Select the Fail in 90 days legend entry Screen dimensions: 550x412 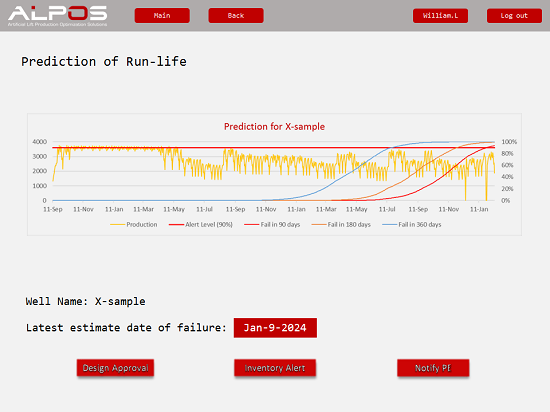click(x=272, y=224)
